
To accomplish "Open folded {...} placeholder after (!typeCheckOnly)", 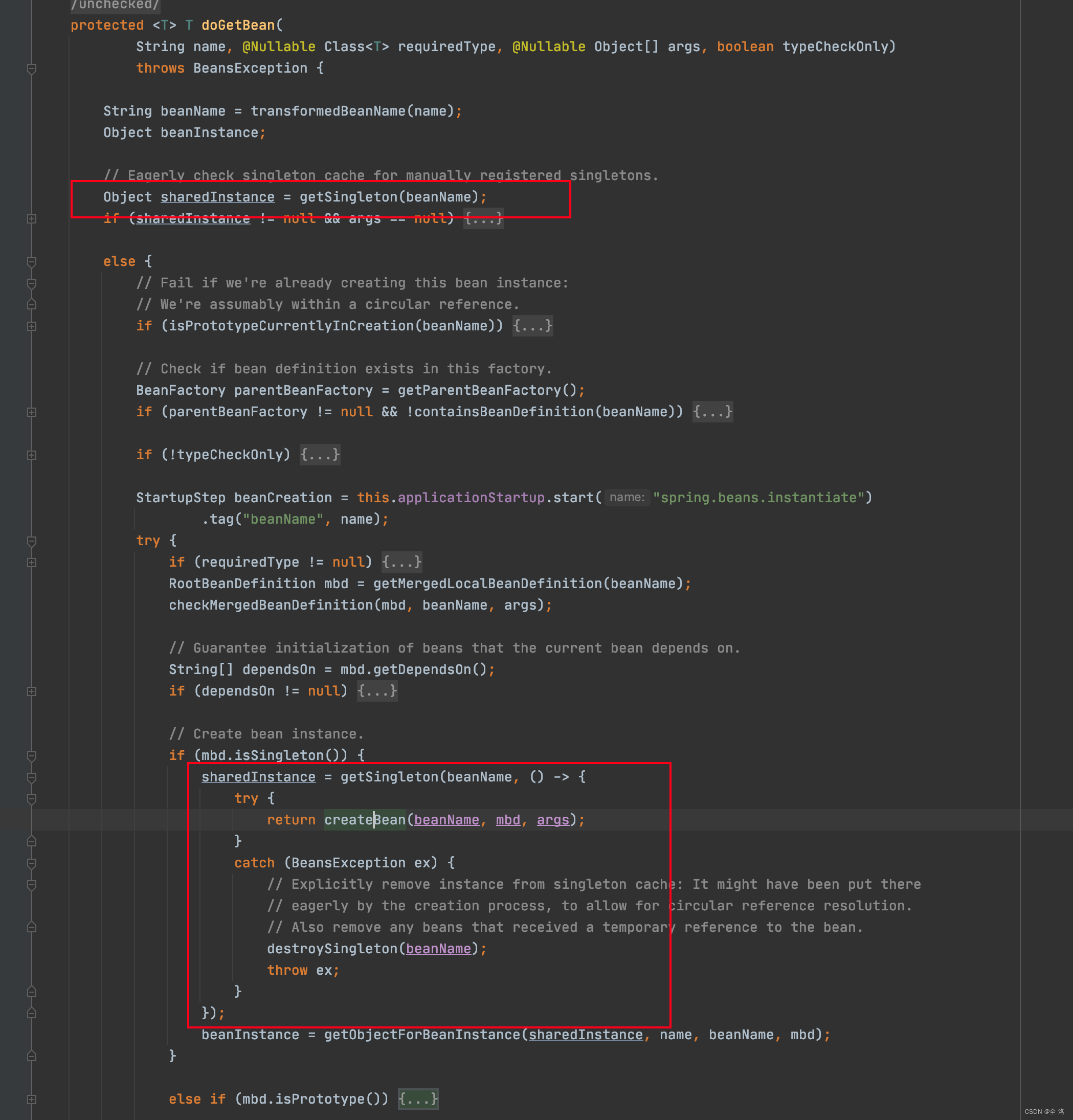I will [320, 454].
